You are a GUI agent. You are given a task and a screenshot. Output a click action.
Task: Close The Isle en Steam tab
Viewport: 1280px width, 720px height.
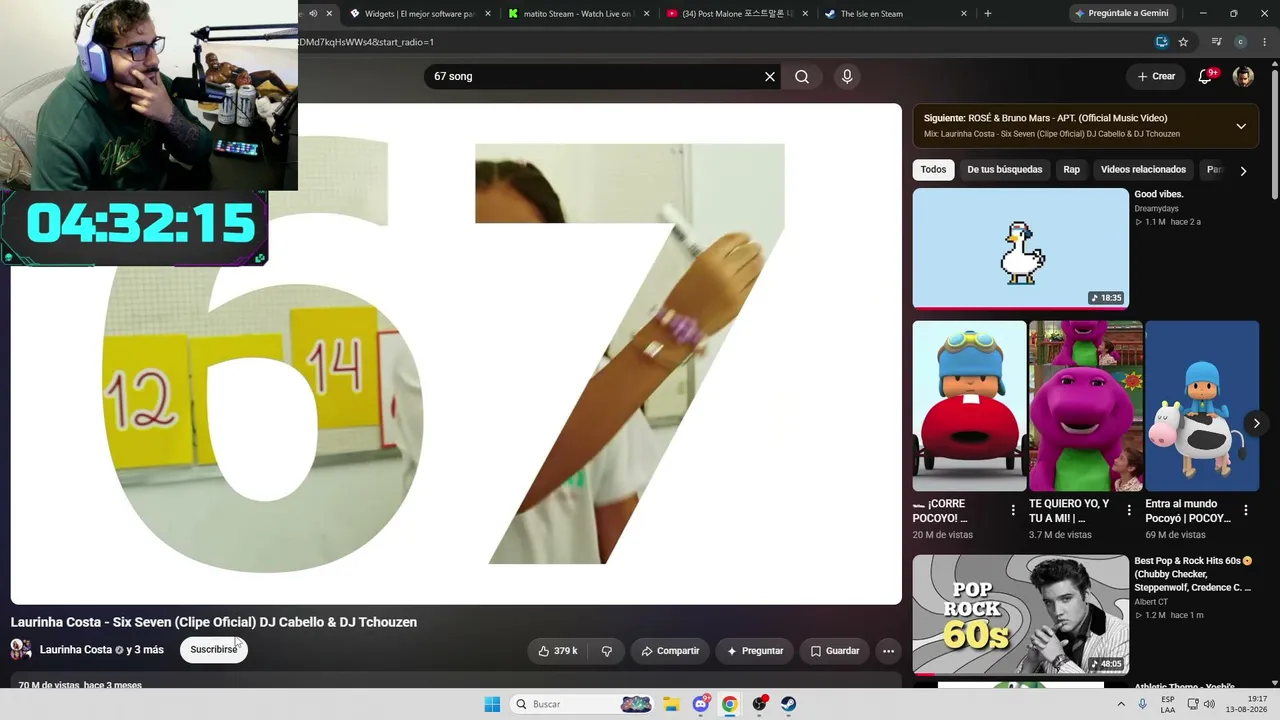tap(964, 14)
